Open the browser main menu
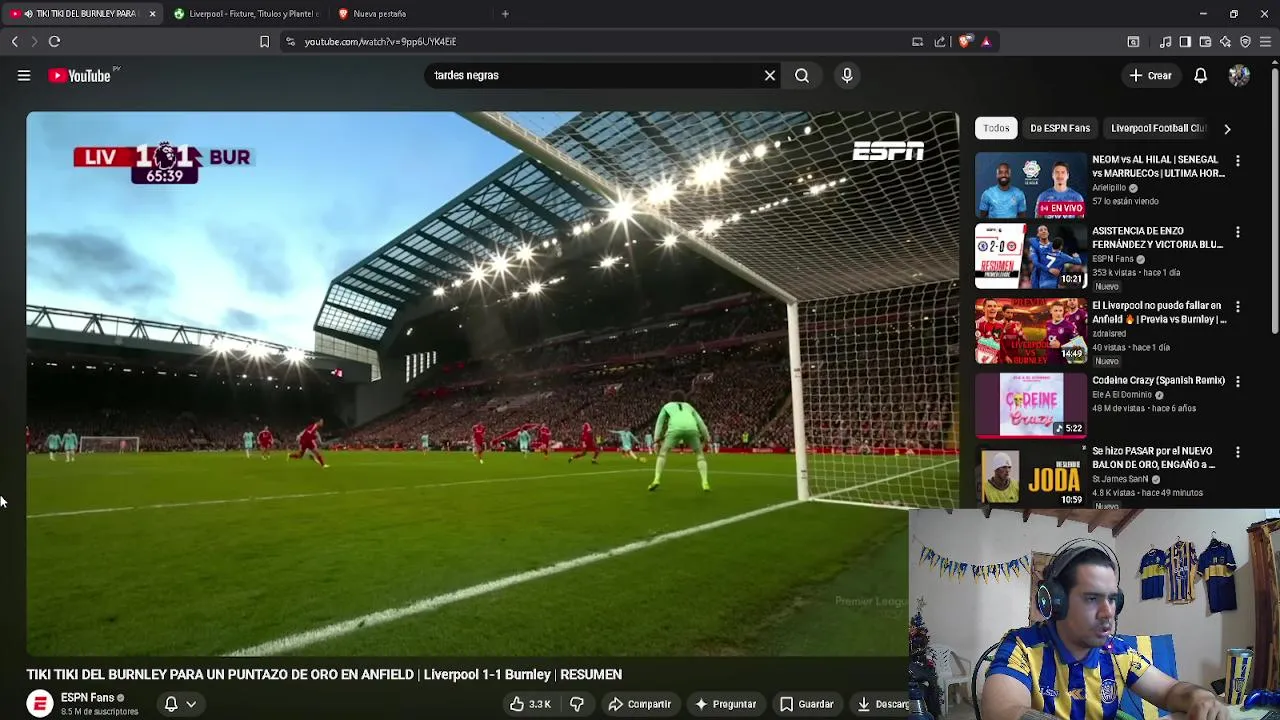The height and width of the screenshot is (720, 1280). (x=1265, y=41)
